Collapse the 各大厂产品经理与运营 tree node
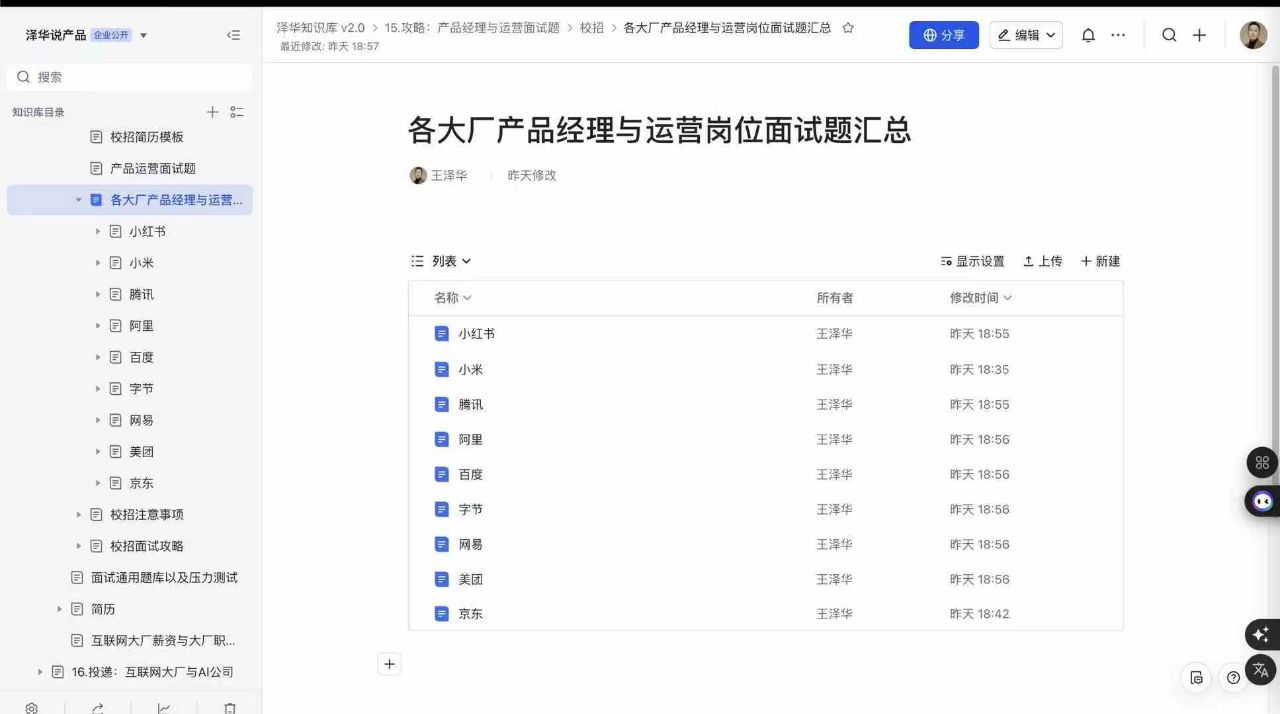This screenshot has height=714, width=1280. (79, 200)
